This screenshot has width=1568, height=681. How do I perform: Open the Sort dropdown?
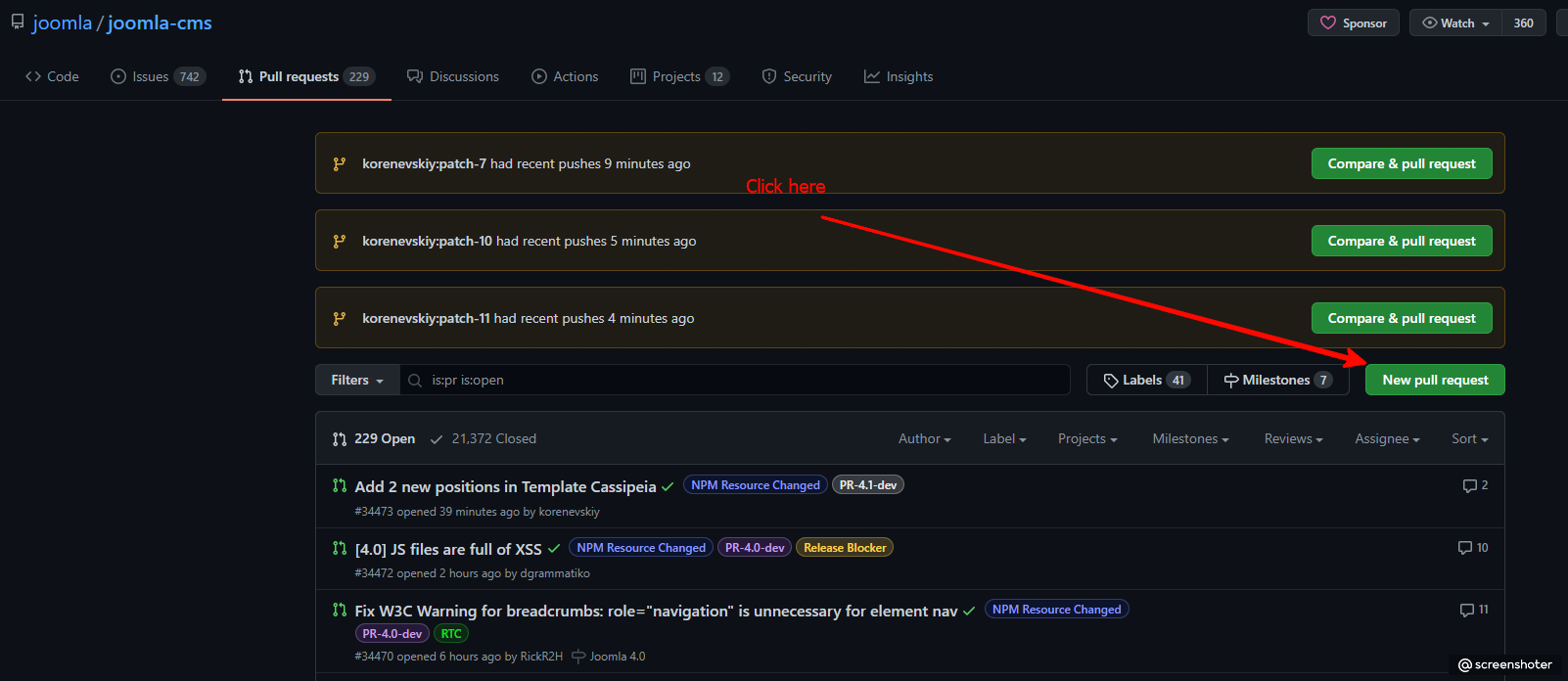point(1469,438)
